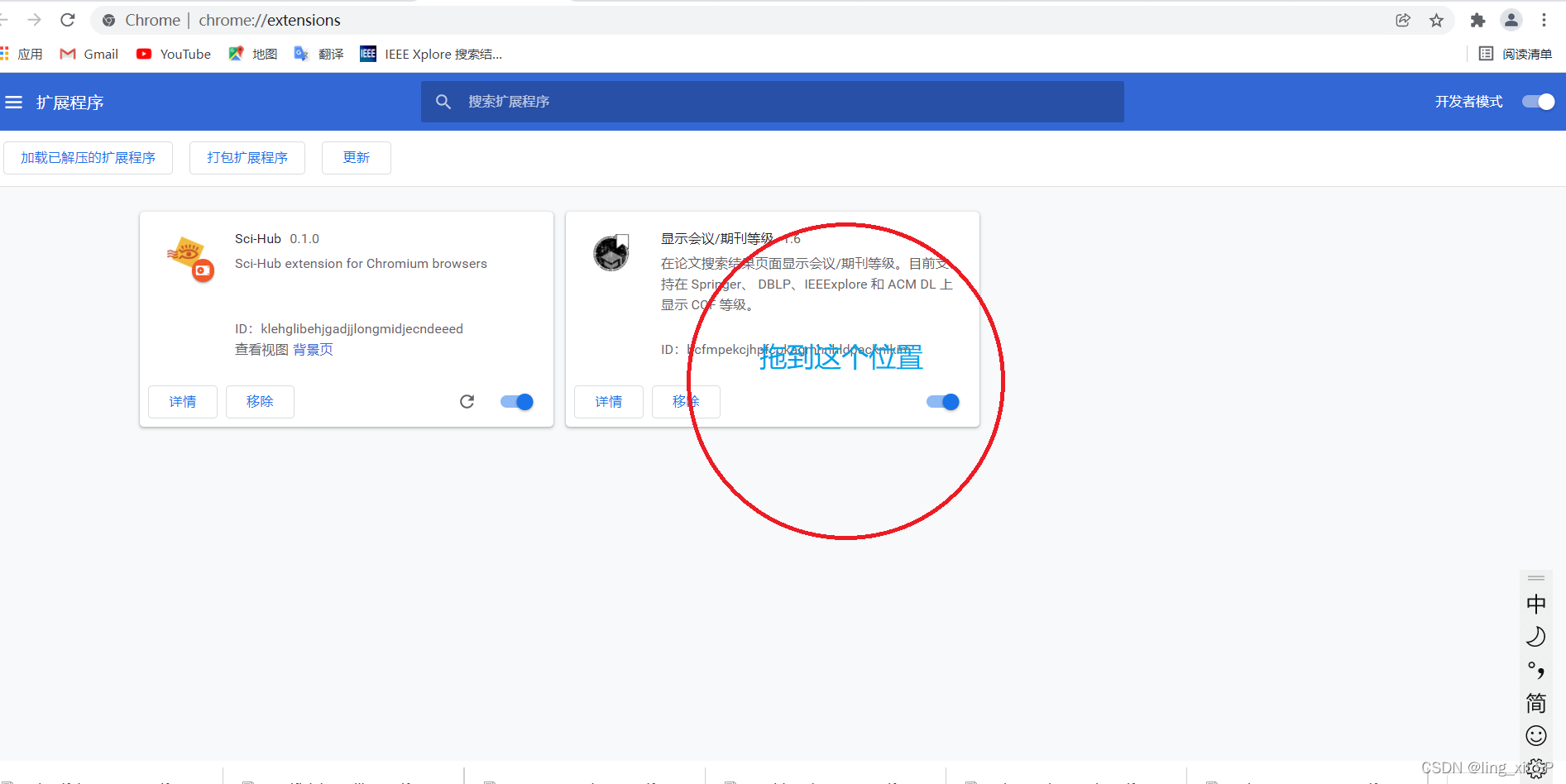Open IME settings gear icon

tap(1536, 768)
